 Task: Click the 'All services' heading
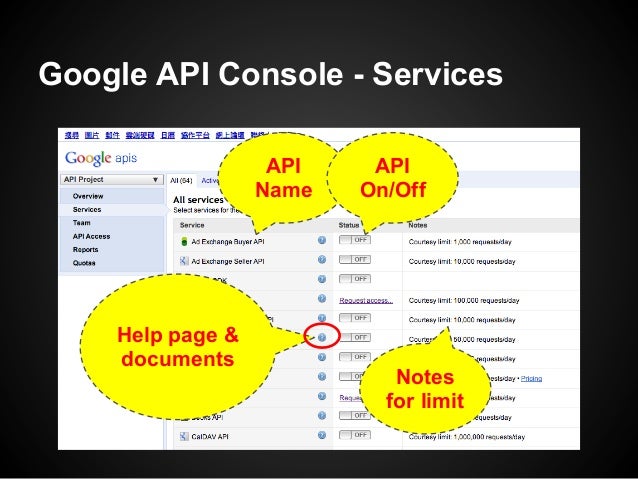(x=198, y=200)
